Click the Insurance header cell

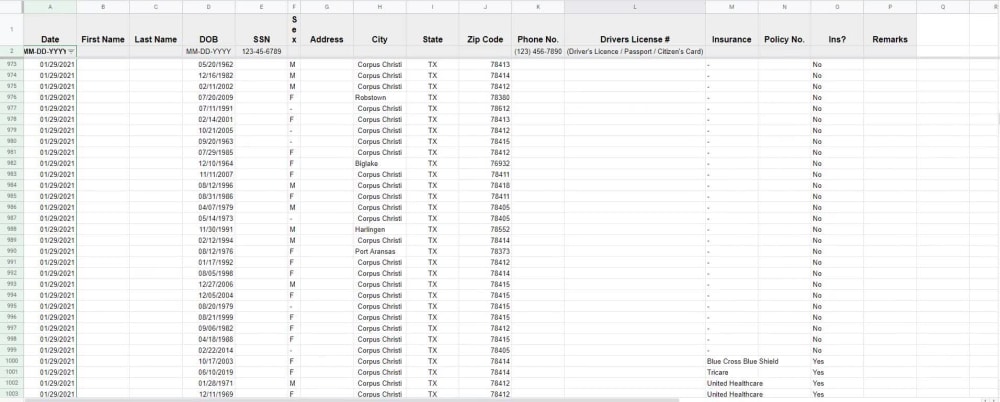coord(732,29)
